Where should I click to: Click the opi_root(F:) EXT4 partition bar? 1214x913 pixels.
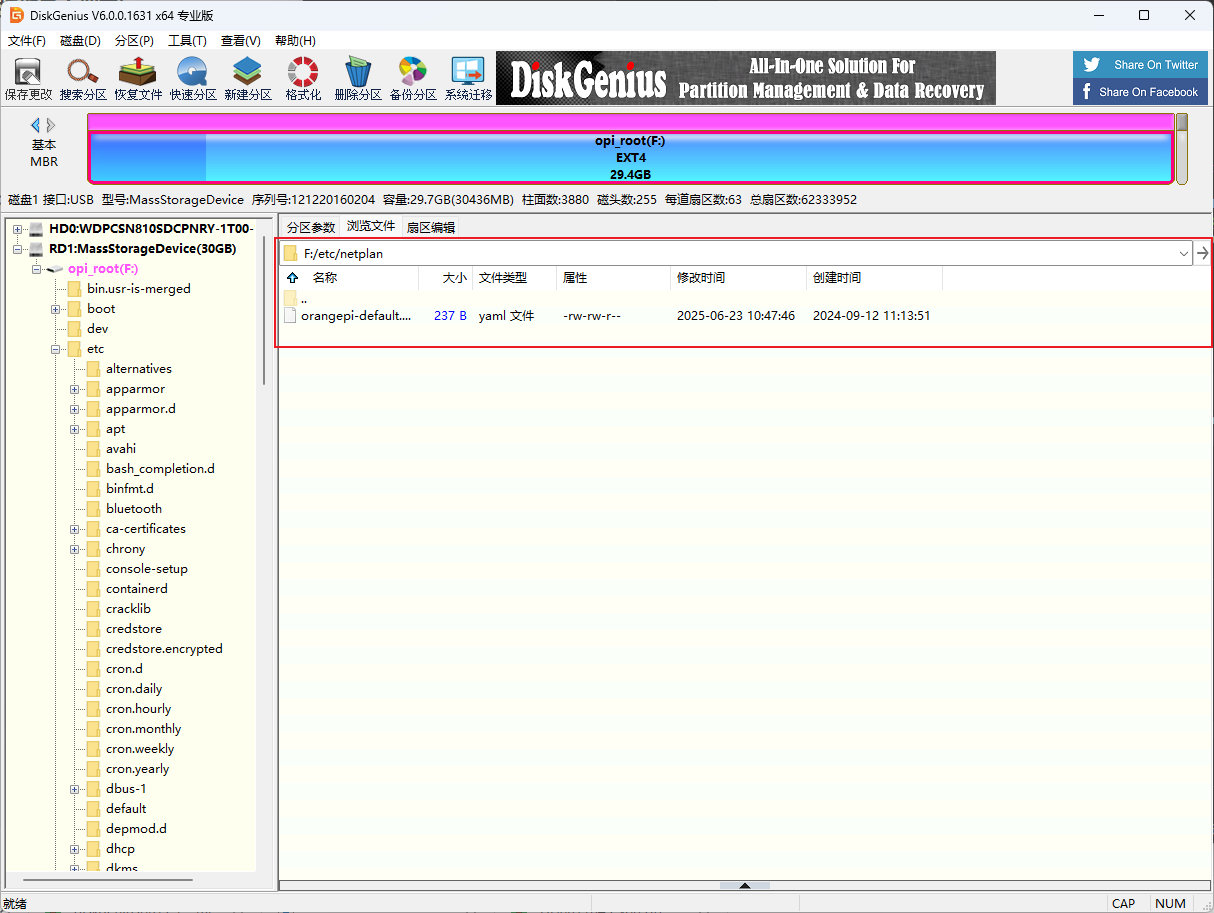tap(630, 157)
